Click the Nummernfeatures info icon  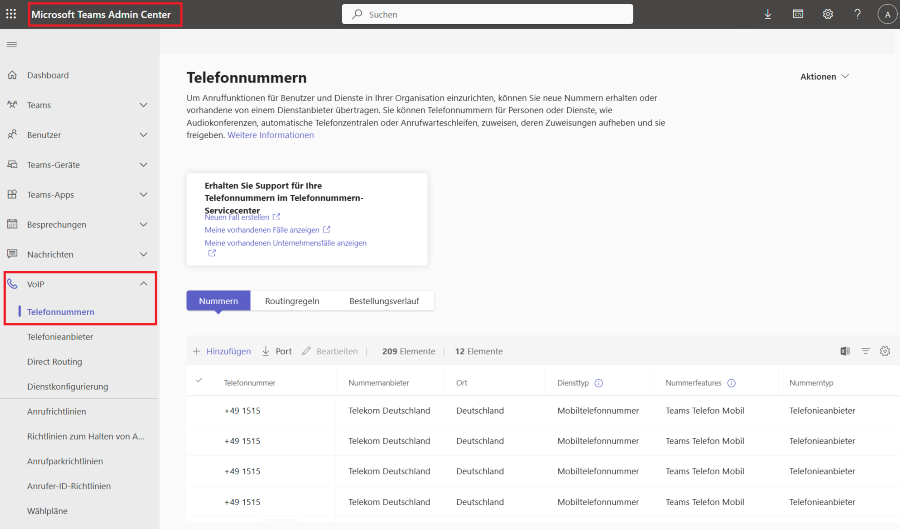731,383
